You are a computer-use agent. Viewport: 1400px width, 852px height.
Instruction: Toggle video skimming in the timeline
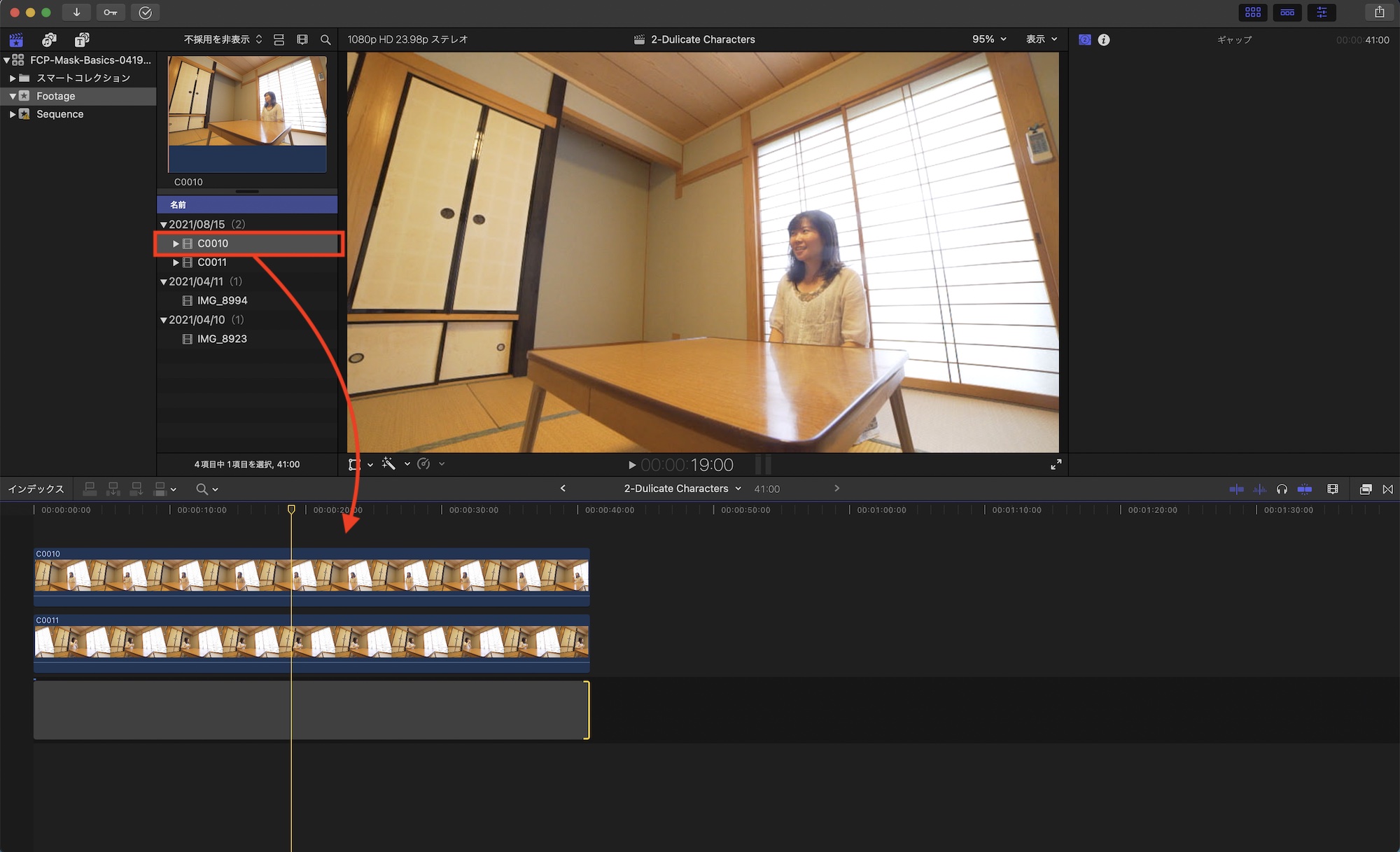click(x=1236, y=489)
